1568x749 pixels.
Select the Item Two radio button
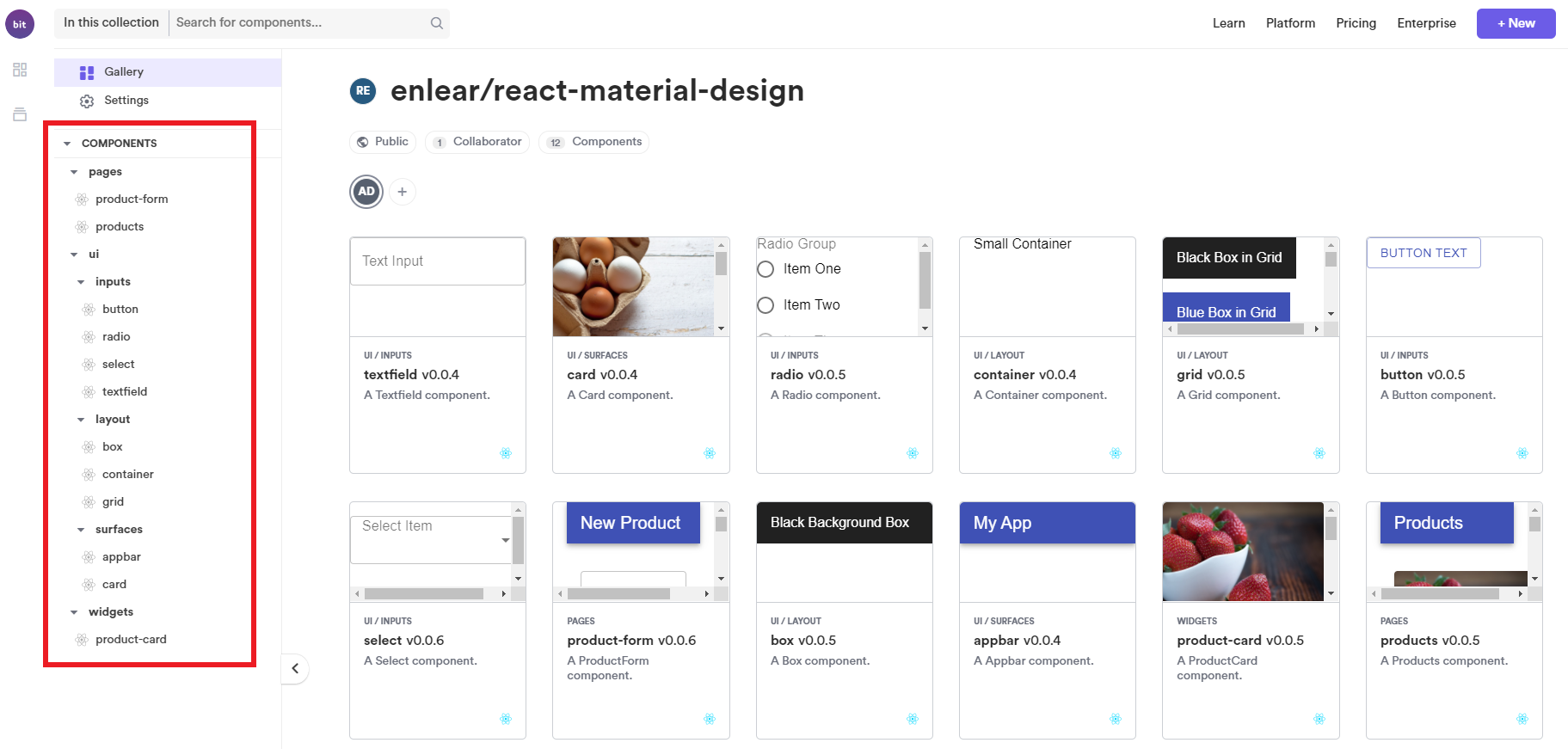766,305
